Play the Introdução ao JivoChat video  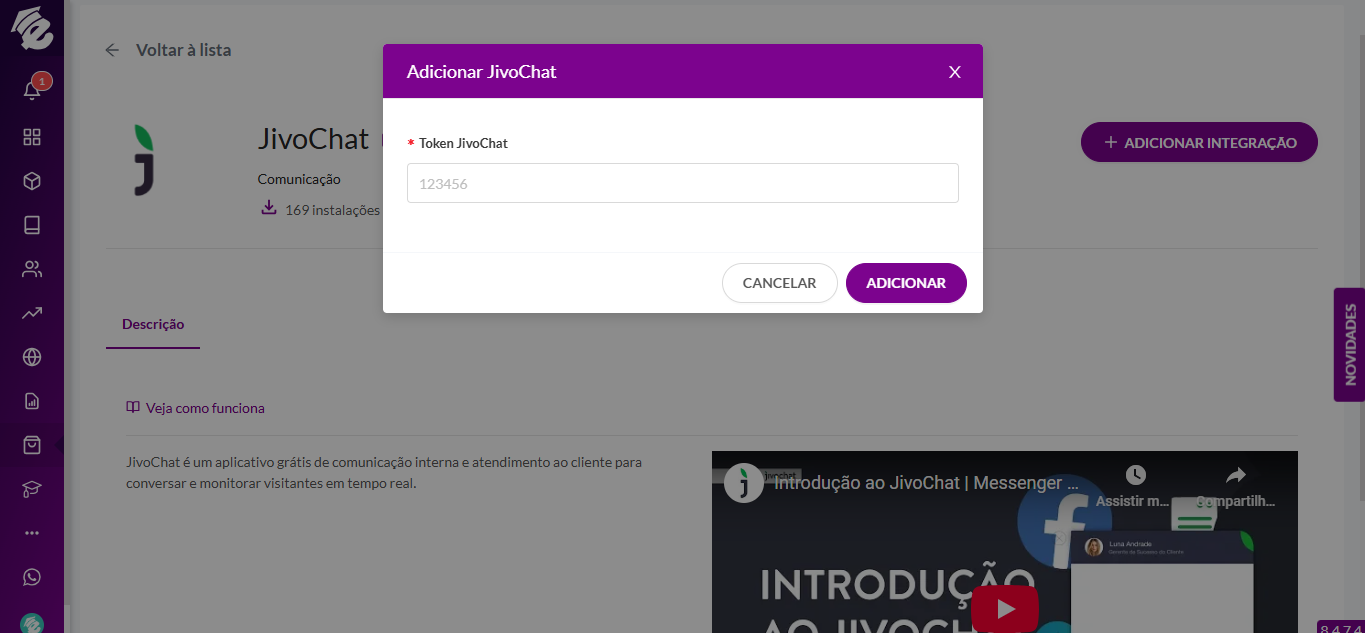point(1005,608)
